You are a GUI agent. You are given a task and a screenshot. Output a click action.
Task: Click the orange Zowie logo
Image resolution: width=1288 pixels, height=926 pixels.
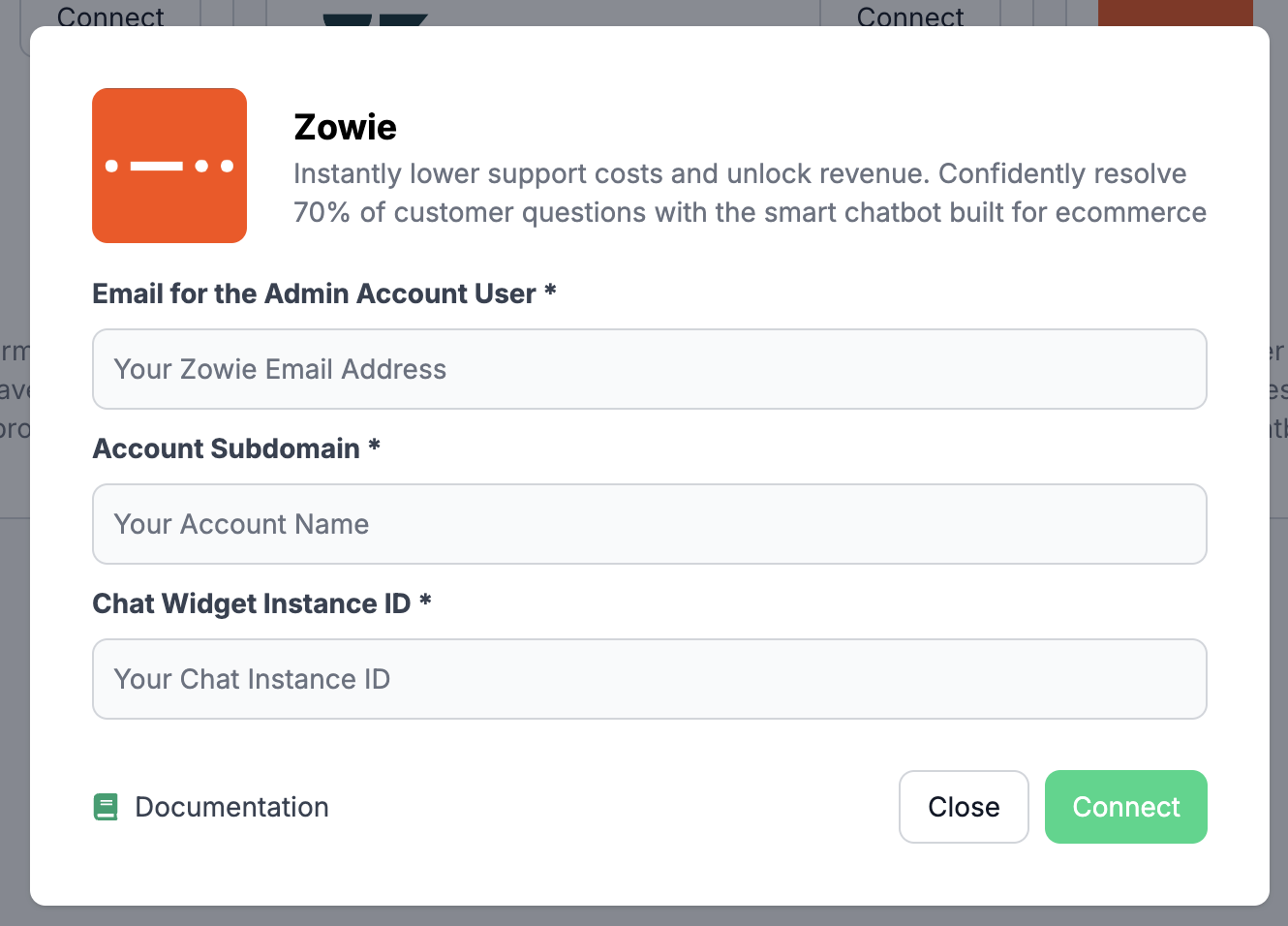click(169, 166)
